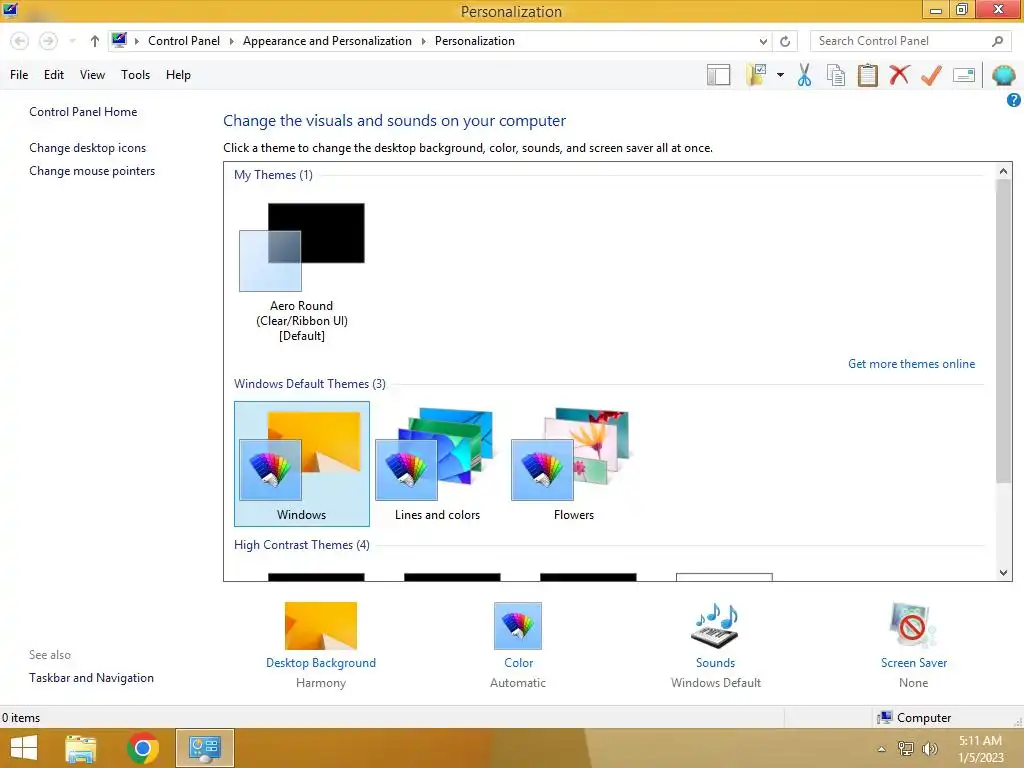Open the View menu
This screenshot has height=768, width=1024.
(92, 74)
